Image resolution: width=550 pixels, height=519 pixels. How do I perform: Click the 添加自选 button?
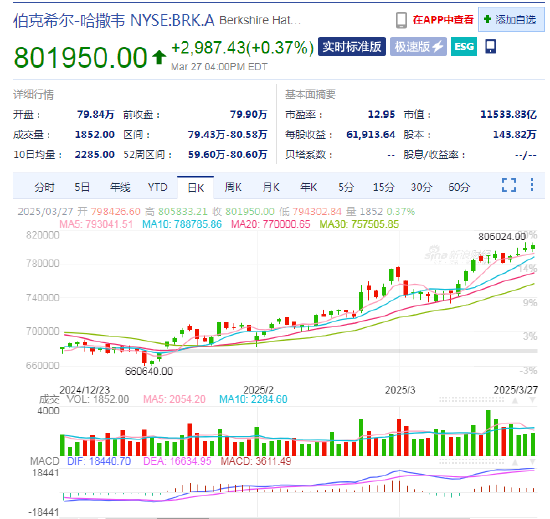pyautogui.click(x=511, y=19)
